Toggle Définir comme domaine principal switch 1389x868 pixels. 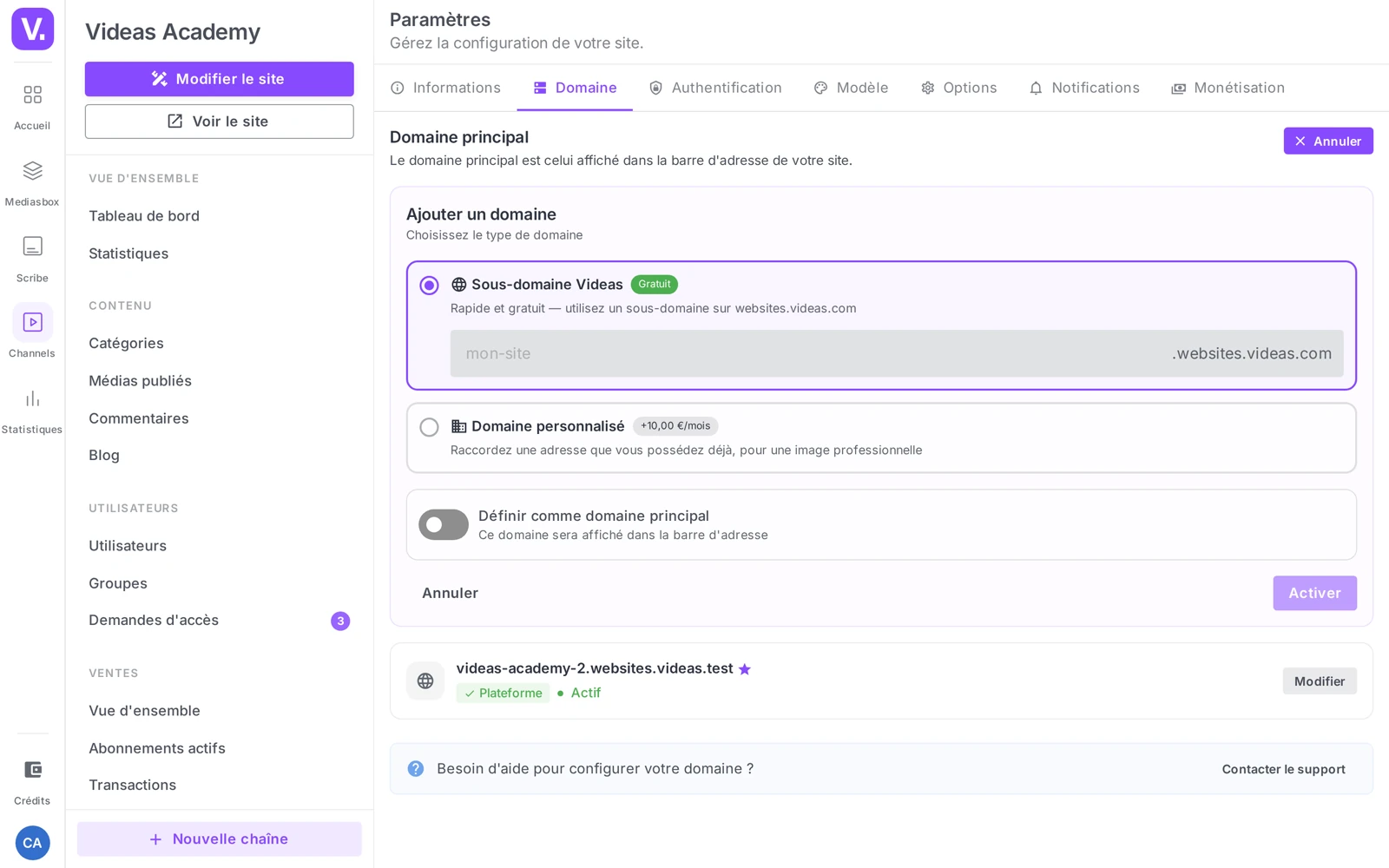pos(444,525)
